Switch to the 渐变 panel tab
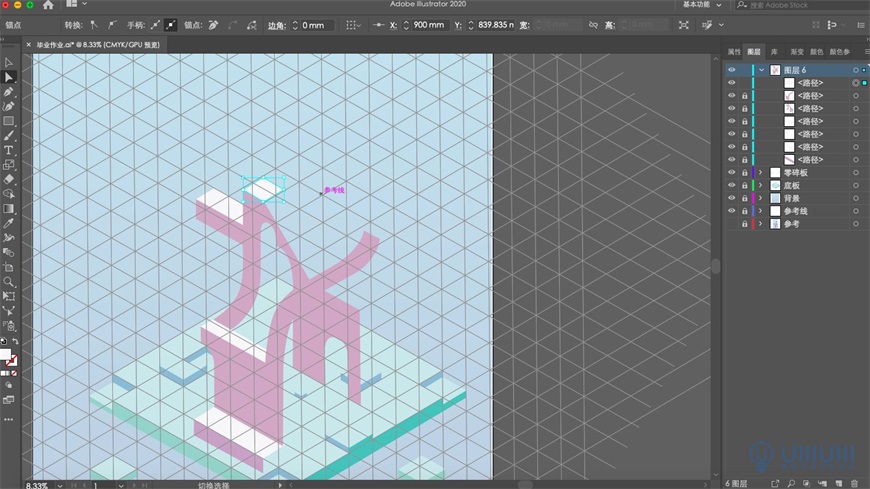870x489 pixels. point(797,52)
